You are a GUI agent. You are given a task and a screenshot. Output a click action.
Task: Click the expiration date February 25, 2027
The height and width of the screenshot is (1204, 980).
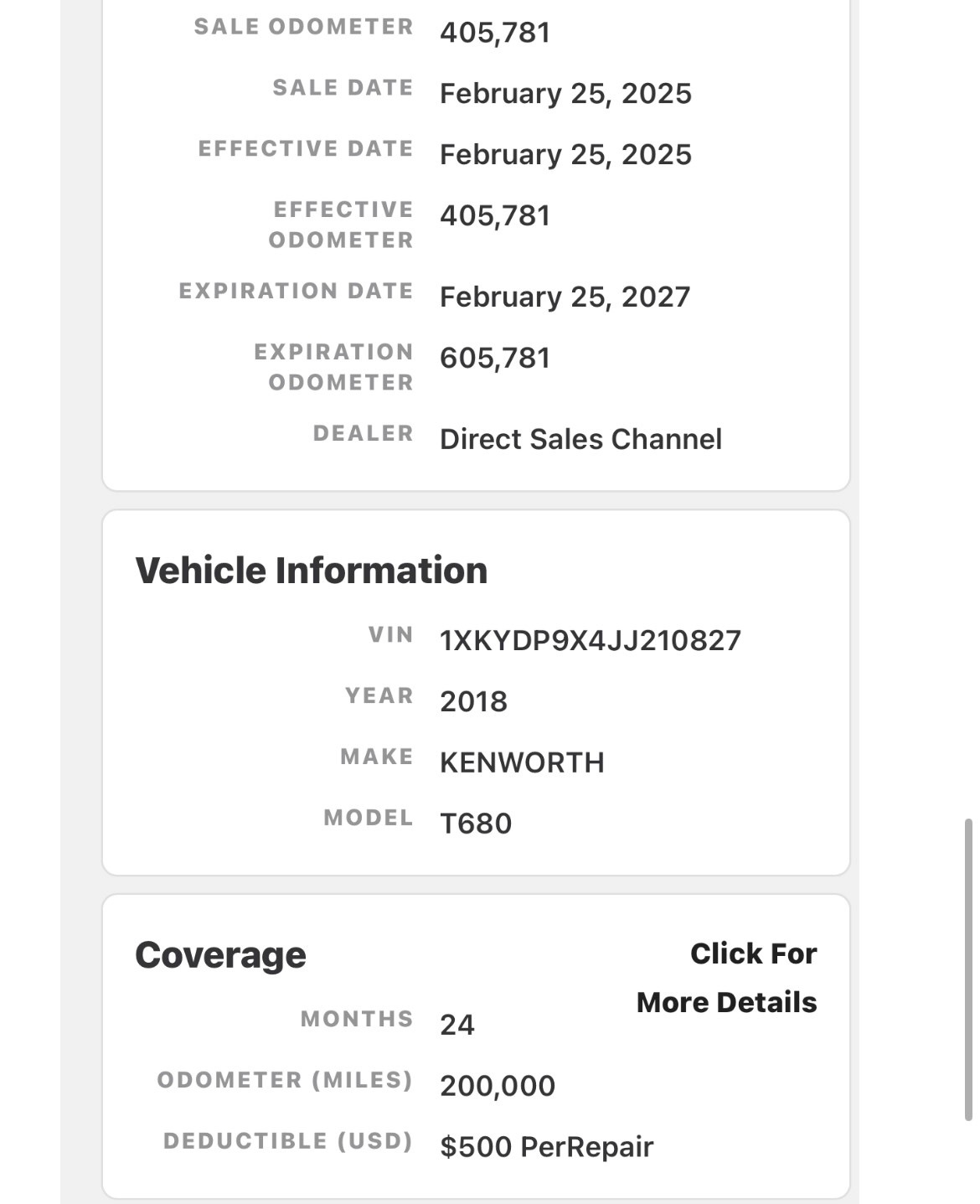pos(565,297)
